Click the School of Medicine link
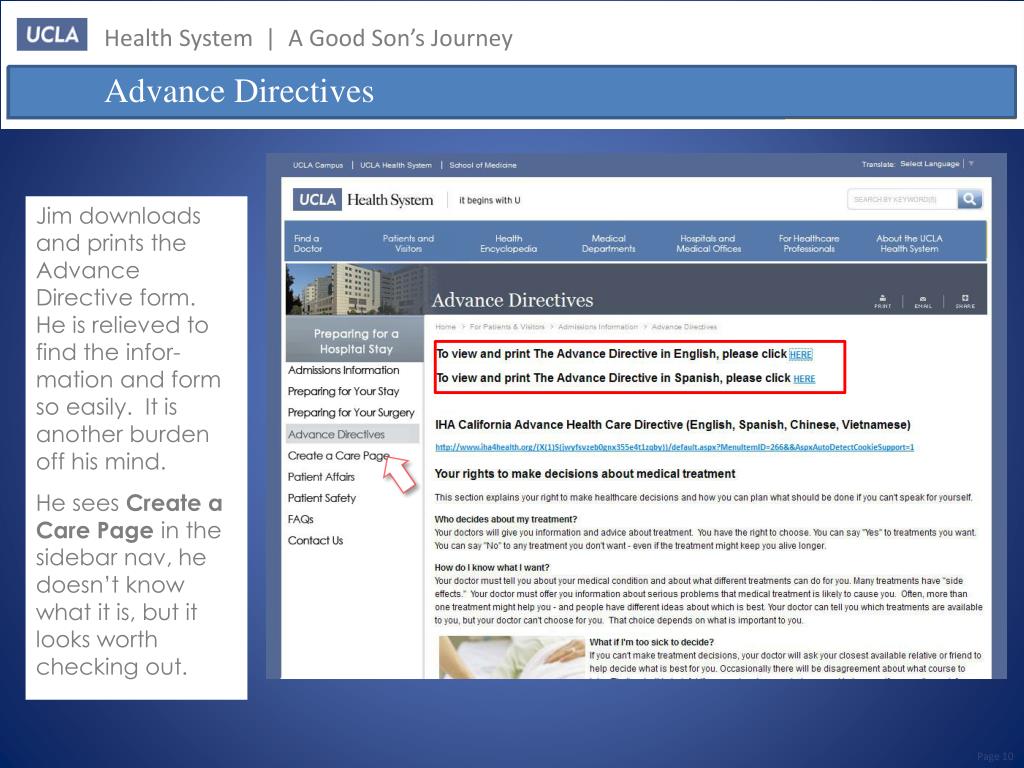Screen dimensions: 1024x768 (483, 165)
